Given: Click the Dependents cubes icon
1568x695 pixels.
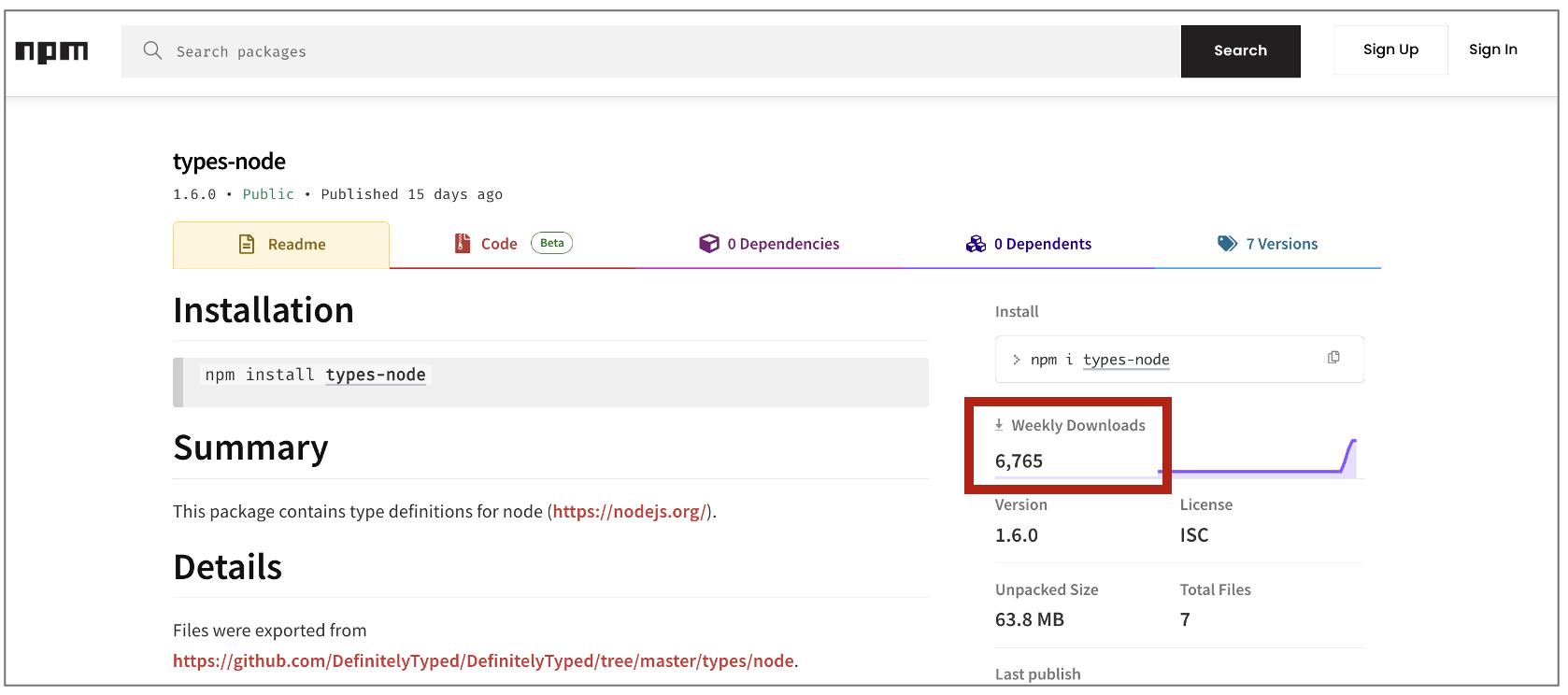Looking at the screenshot, I should tap(976, 244).
